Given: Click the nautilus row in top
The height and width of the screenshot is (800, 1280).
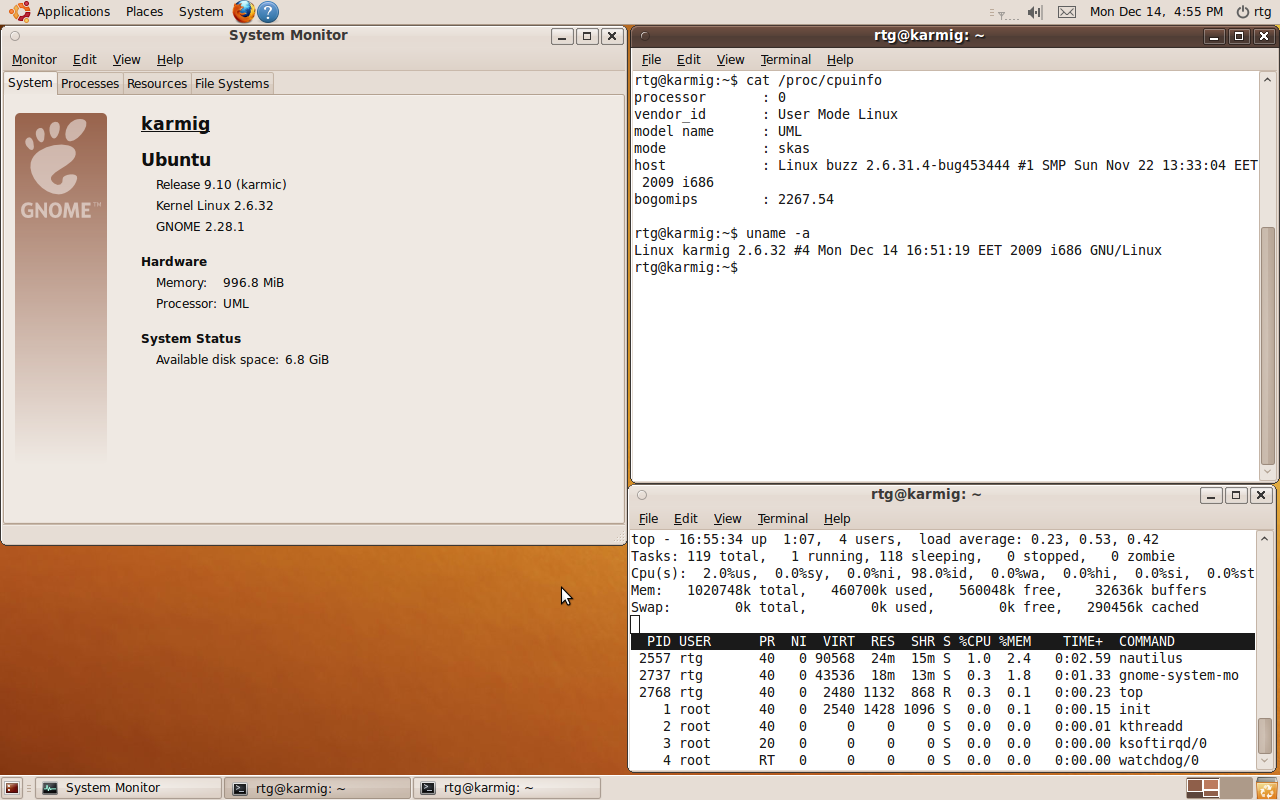Looking at the screenshot, I should click(943, 658).
